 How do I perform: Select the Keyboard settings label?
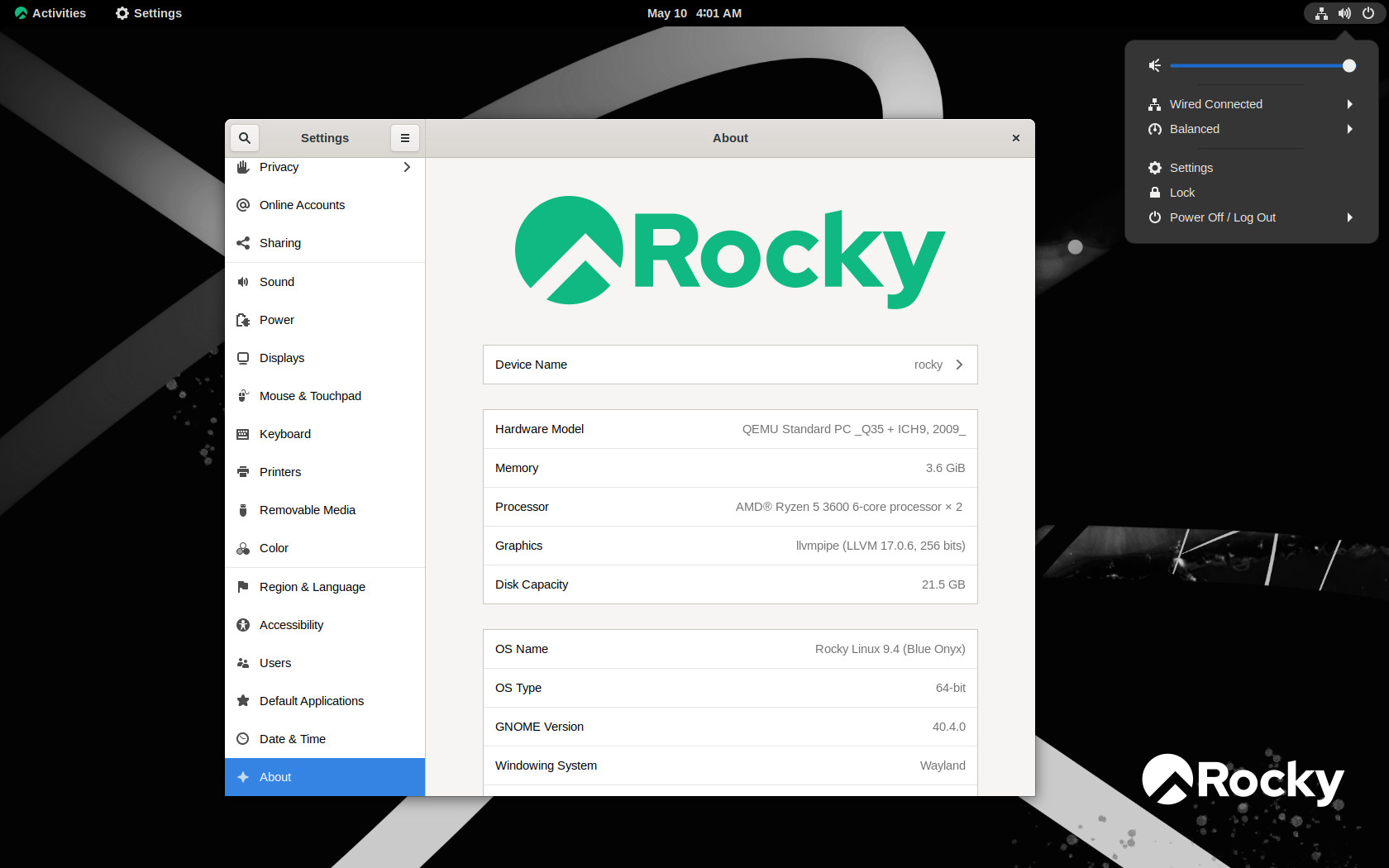285,434
